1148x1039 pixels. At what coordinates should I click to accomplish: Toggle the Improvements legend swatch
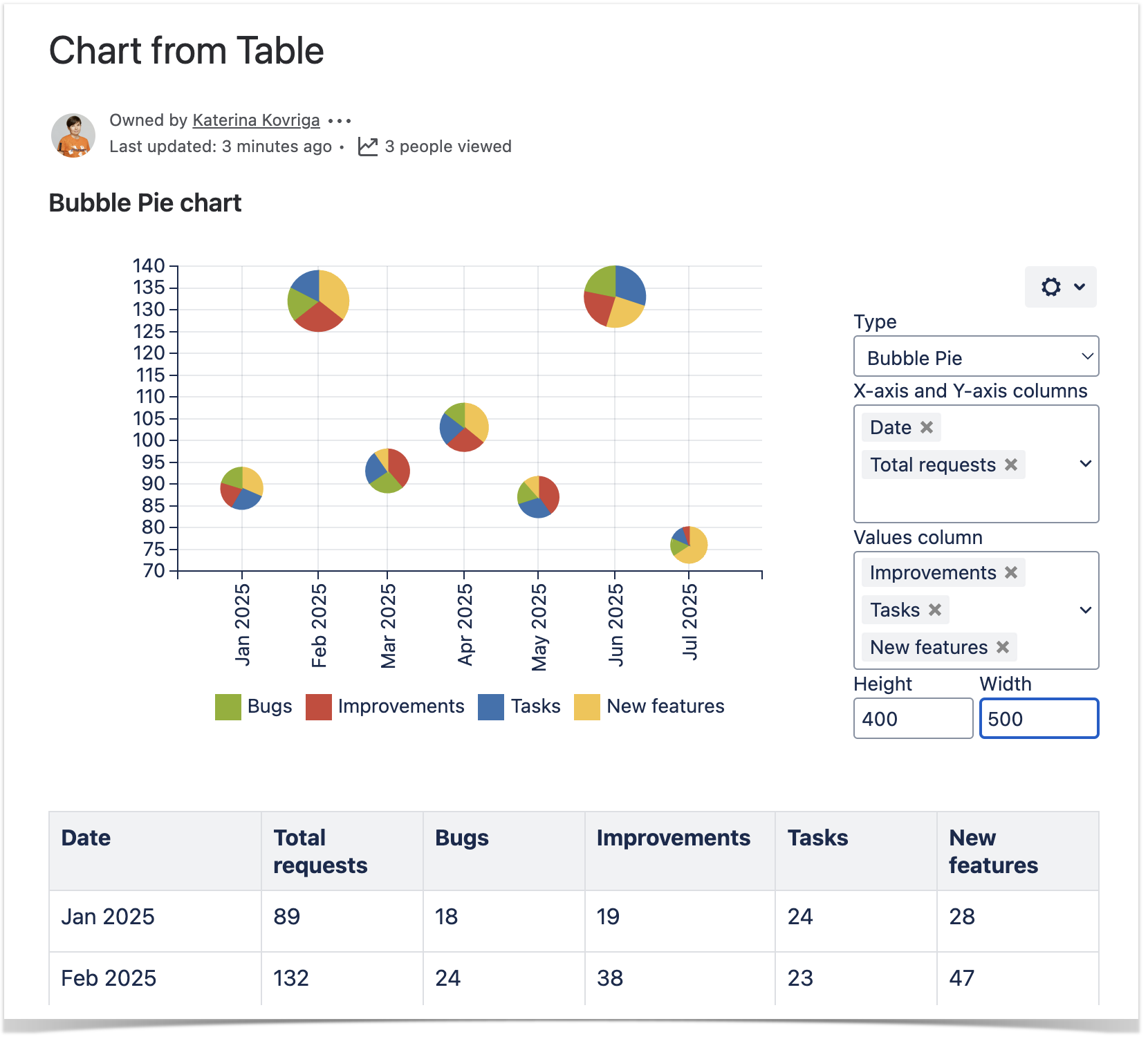319,707
